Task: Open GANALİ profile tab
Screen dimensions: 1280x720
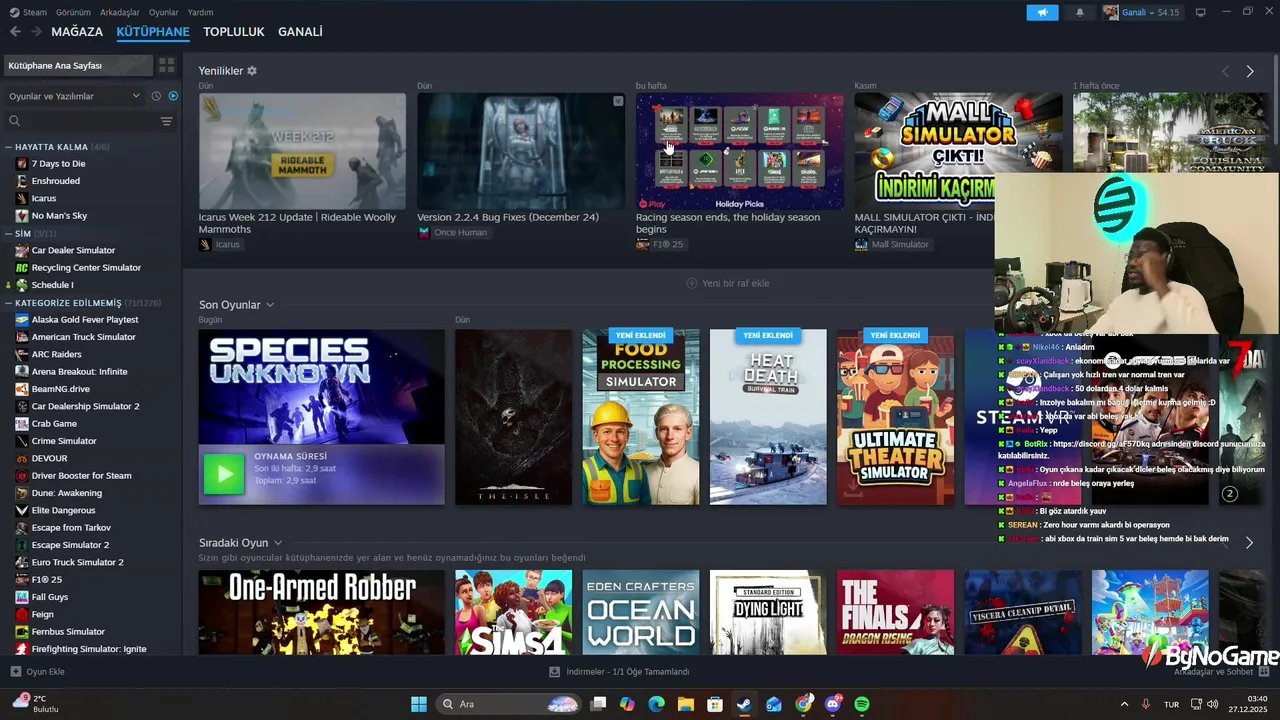Action: 300,32
